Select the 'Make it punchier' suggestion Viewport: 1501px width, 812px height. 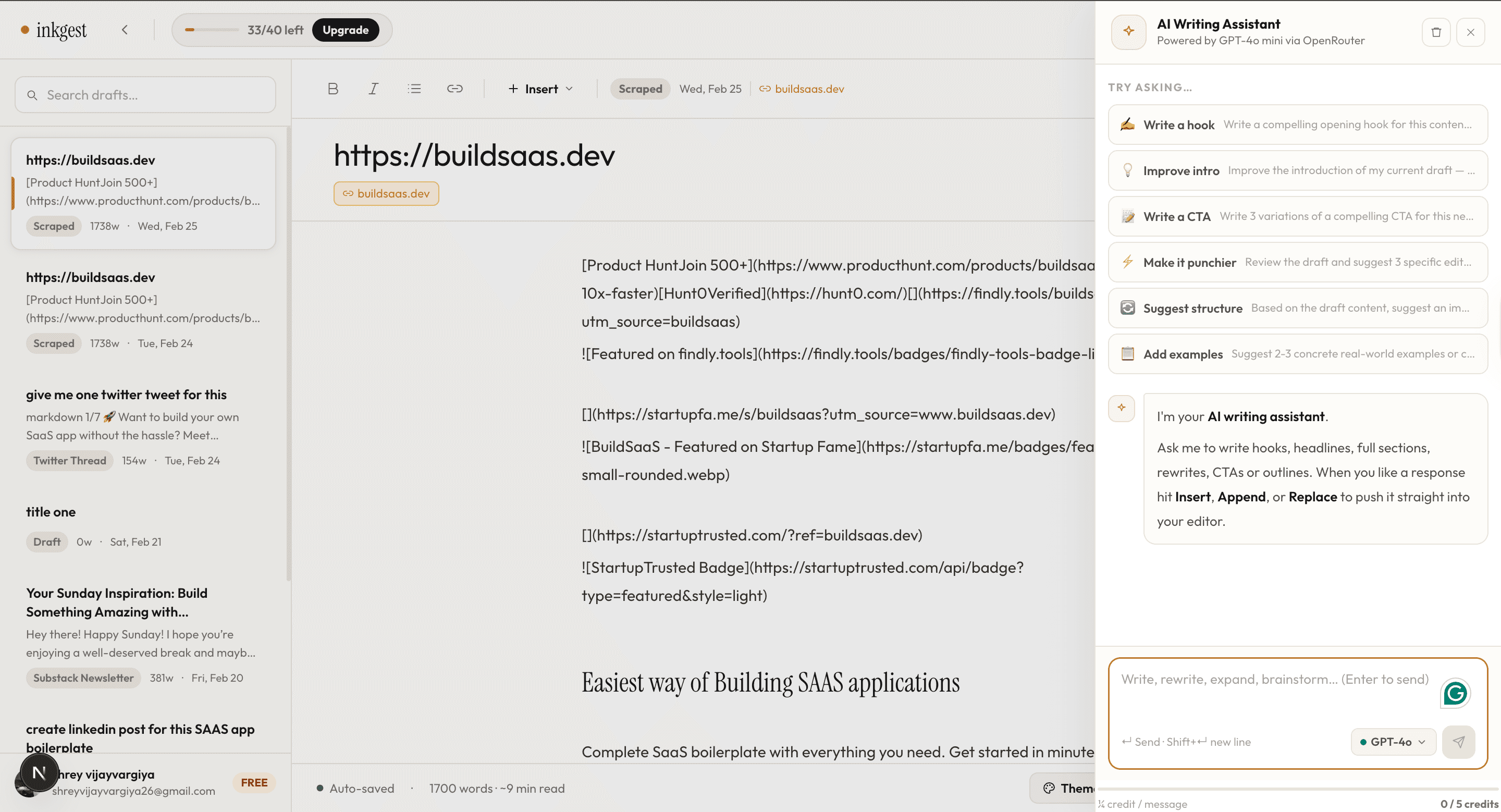point(1297,262)
